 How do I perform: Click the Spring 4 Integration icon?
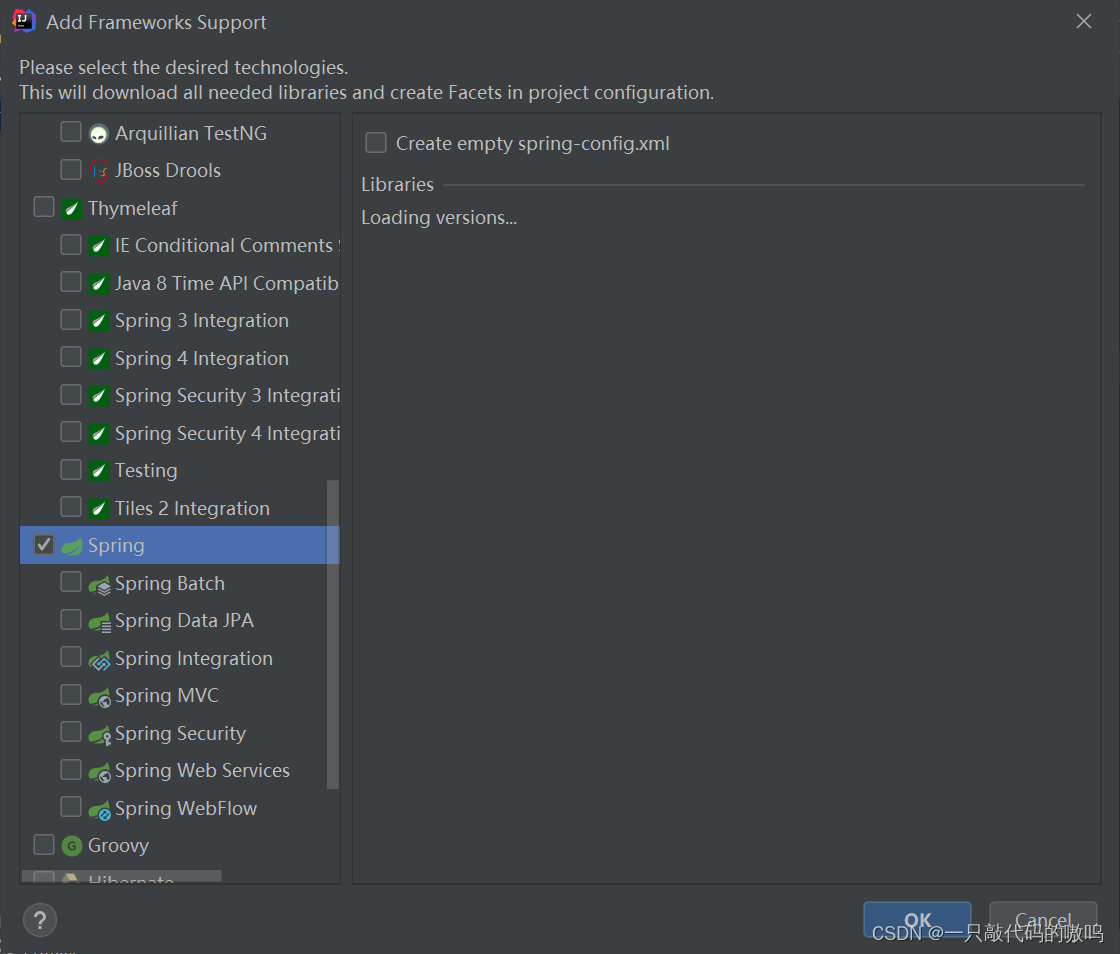(x=99, y=358)
